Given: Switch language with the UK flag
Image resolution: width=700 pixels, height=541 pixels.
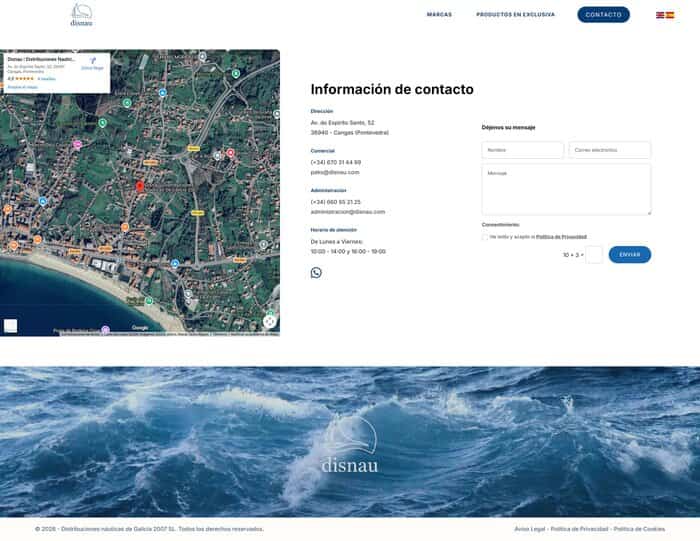Looking at the screenshot, I should [x=660, y=15].
